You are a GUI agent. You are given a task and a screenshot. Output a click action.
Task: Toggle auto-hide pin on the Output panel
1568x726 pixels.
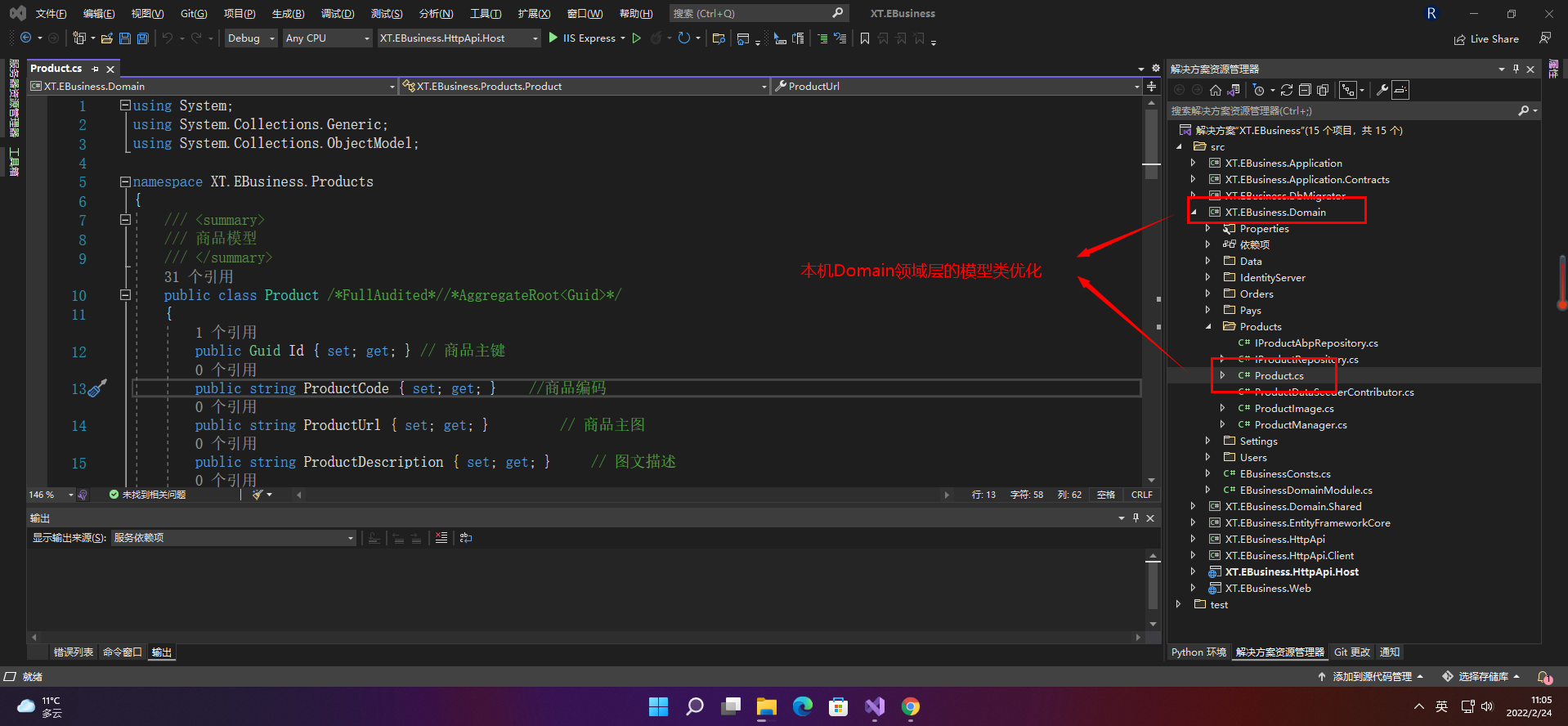(x=1136, y=518)
